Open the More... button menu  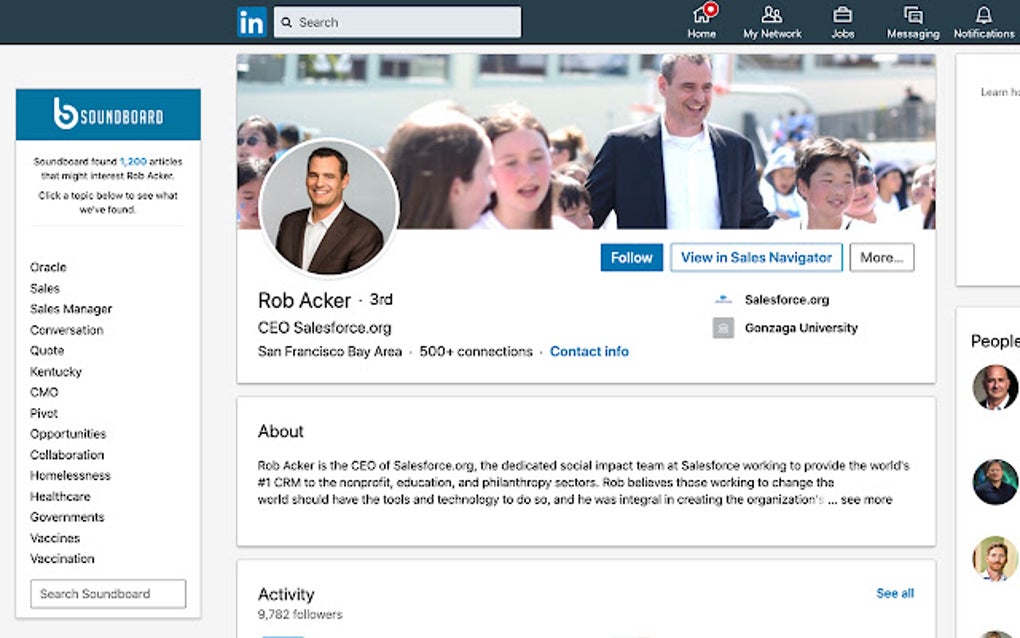click(881, 258)
